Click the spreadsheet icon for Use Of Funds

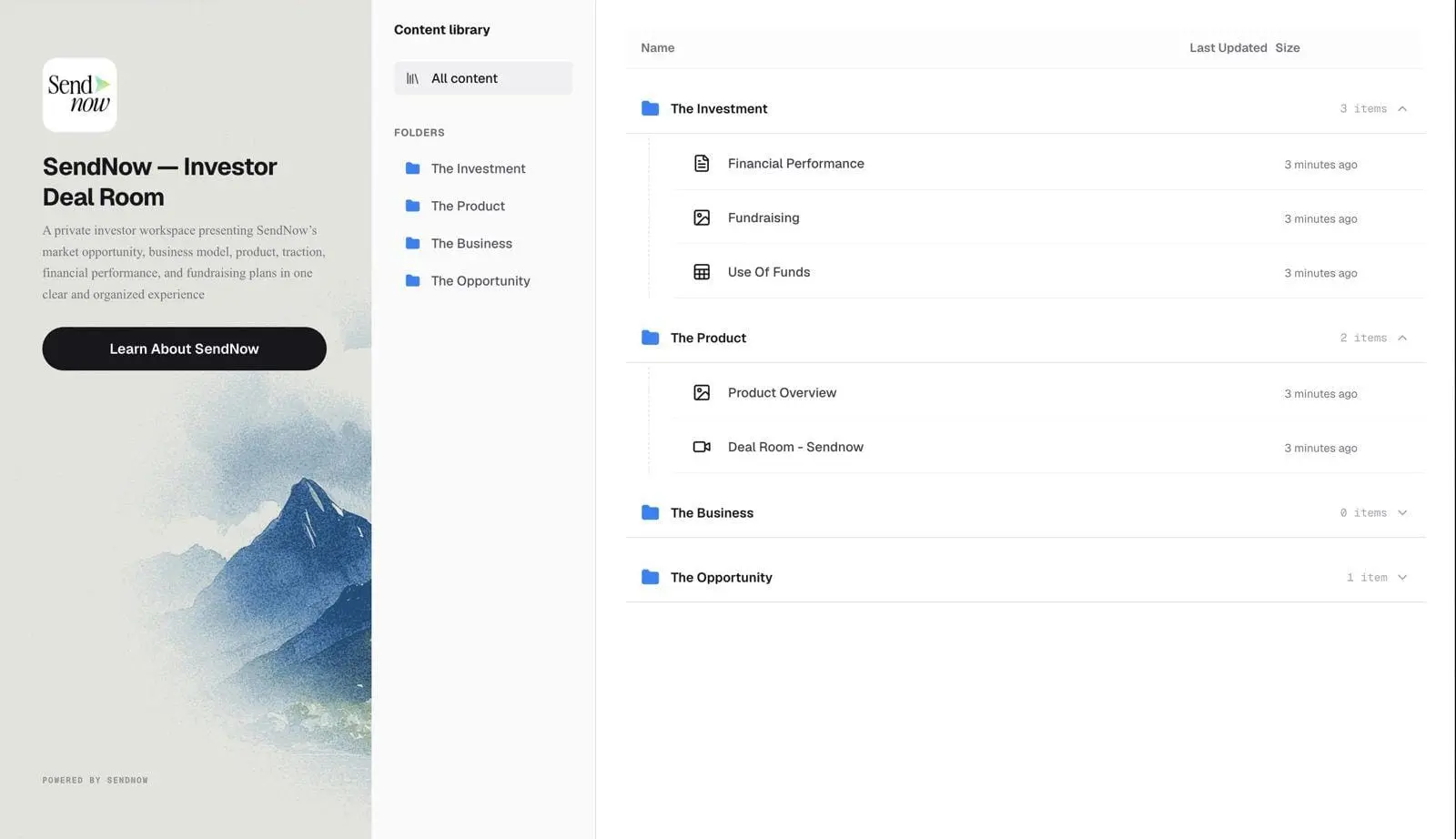click(702, 272)
